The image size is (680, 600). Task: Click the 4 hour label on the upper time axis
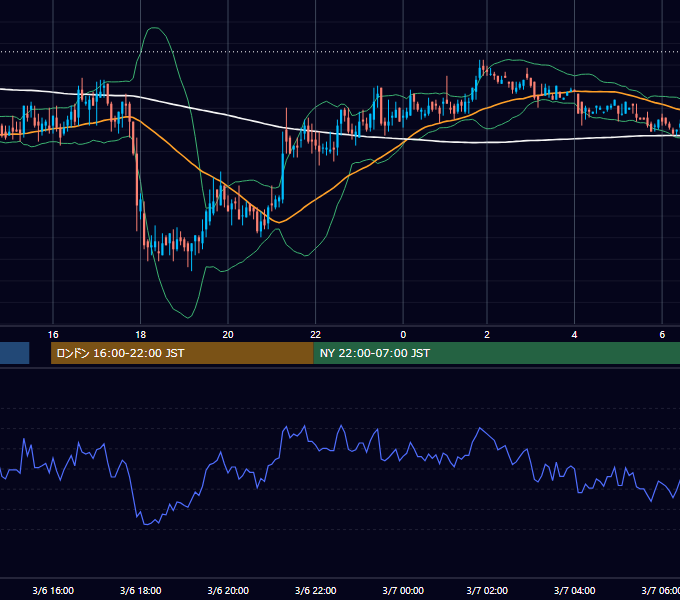click(x=574, y=335)
